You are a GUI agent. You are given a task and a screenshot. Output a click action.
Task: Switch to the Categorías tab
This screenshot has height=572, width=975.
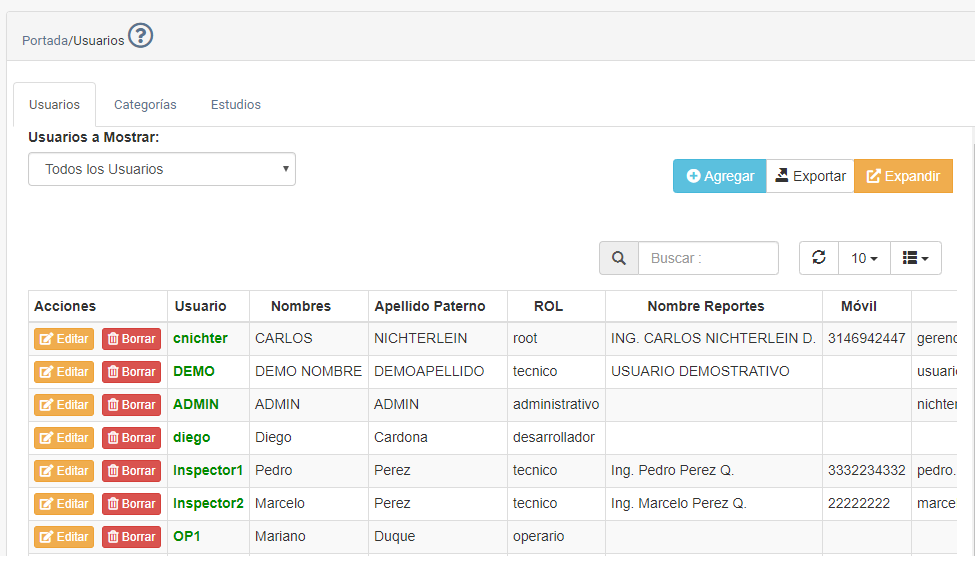pos(145,105)
